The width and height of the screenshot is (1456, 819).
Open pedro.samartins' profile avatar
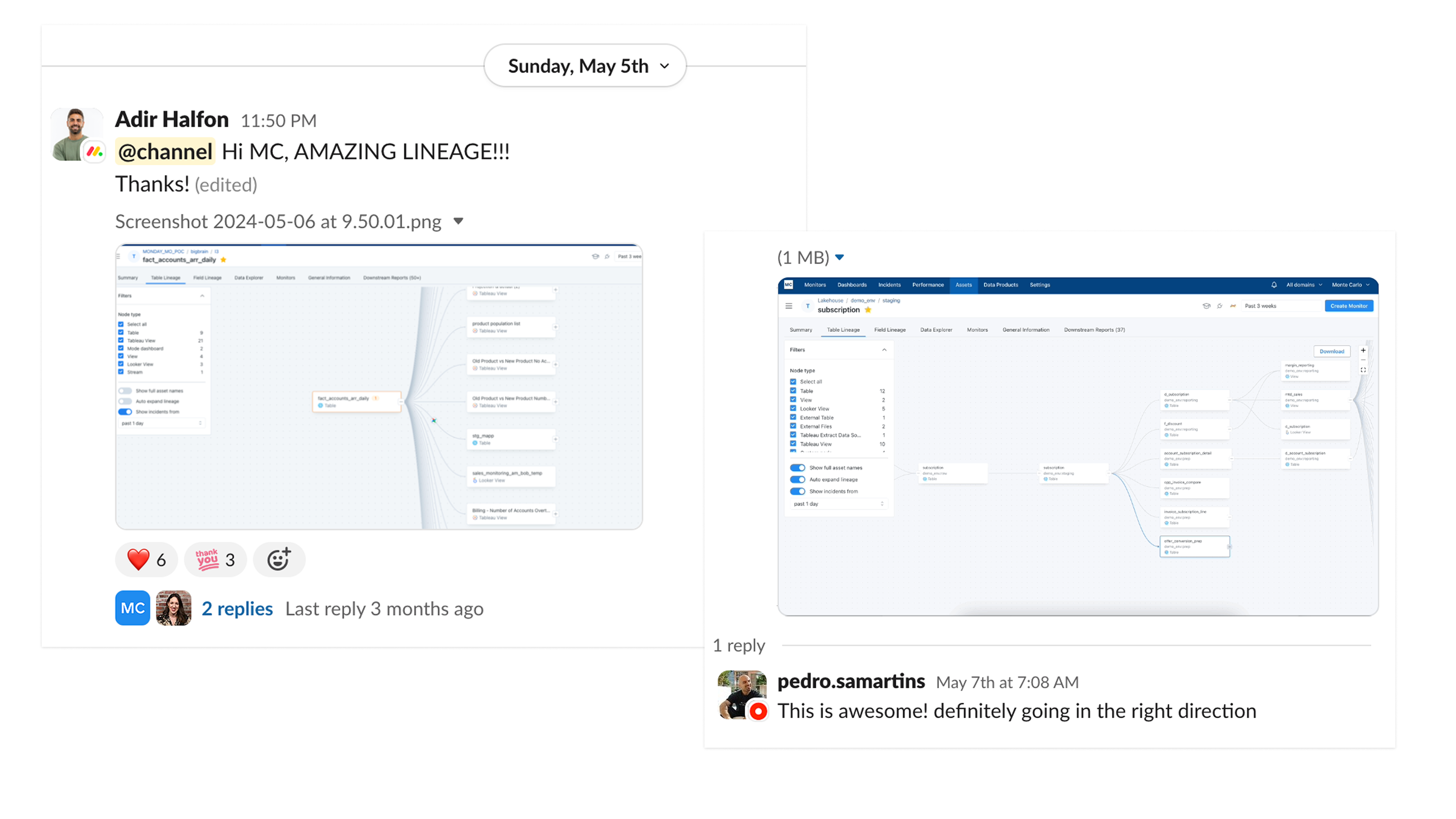click(x=742, y=695)
